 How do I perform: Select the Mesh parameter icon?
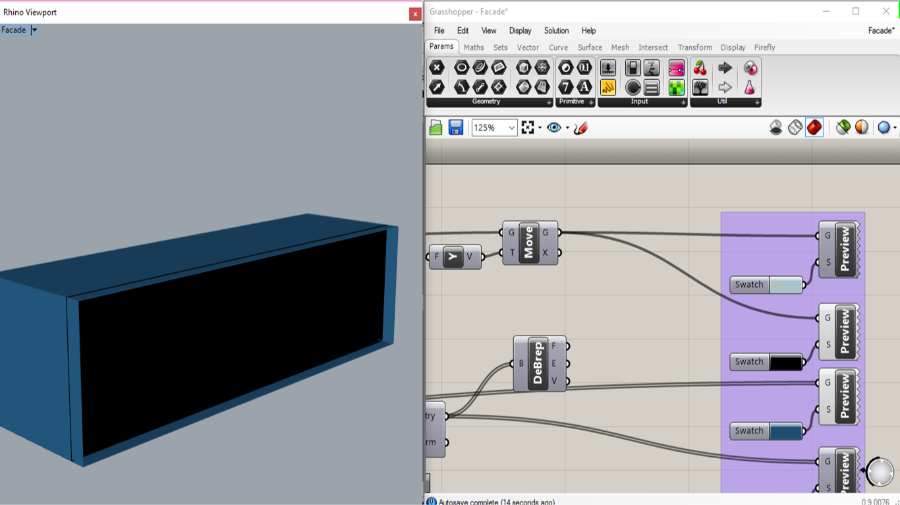[x=542, y=68]
